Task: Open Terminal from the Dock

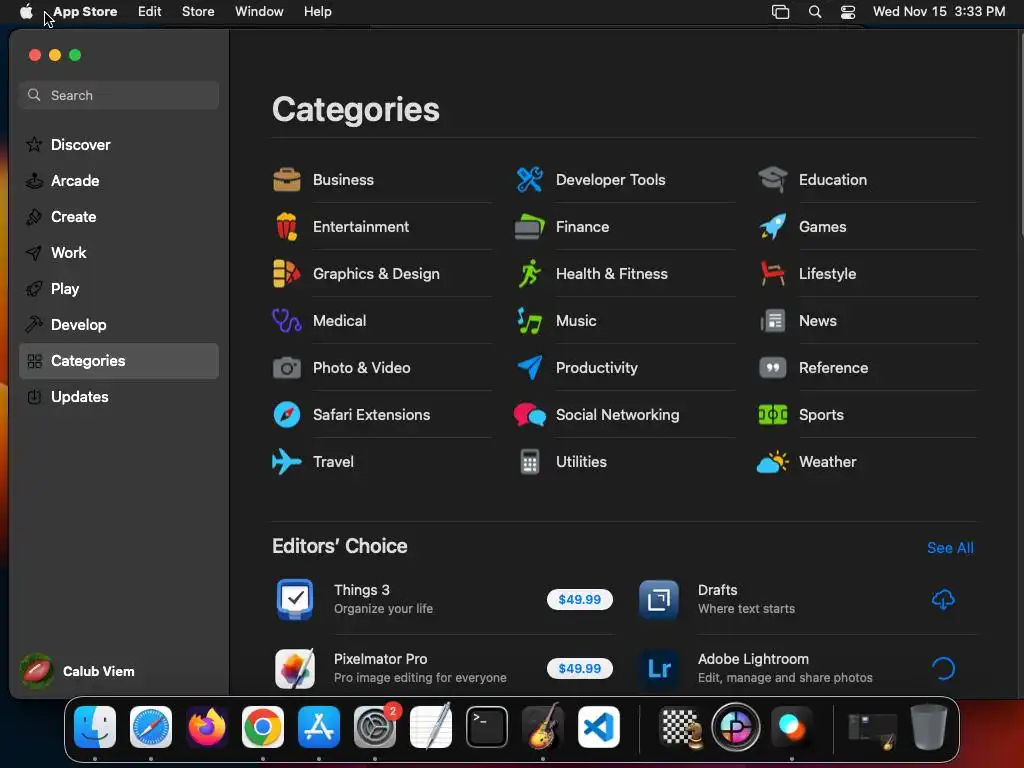Action: tap(487, 727)
